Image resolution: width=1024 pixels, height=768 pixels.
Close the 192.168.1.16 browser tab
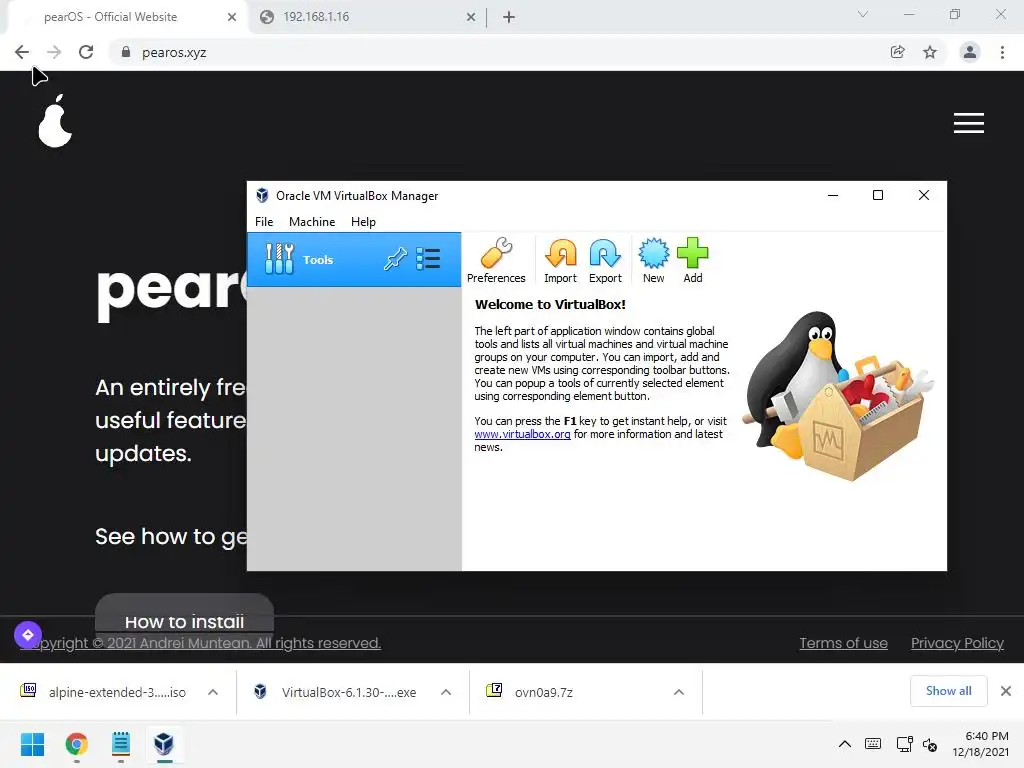pyautogui.click(x=471, y=17)
